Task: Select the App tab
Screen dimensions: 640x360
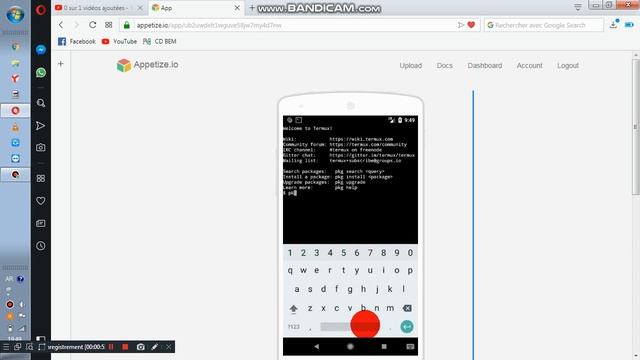Action: (x=195, y=8)
